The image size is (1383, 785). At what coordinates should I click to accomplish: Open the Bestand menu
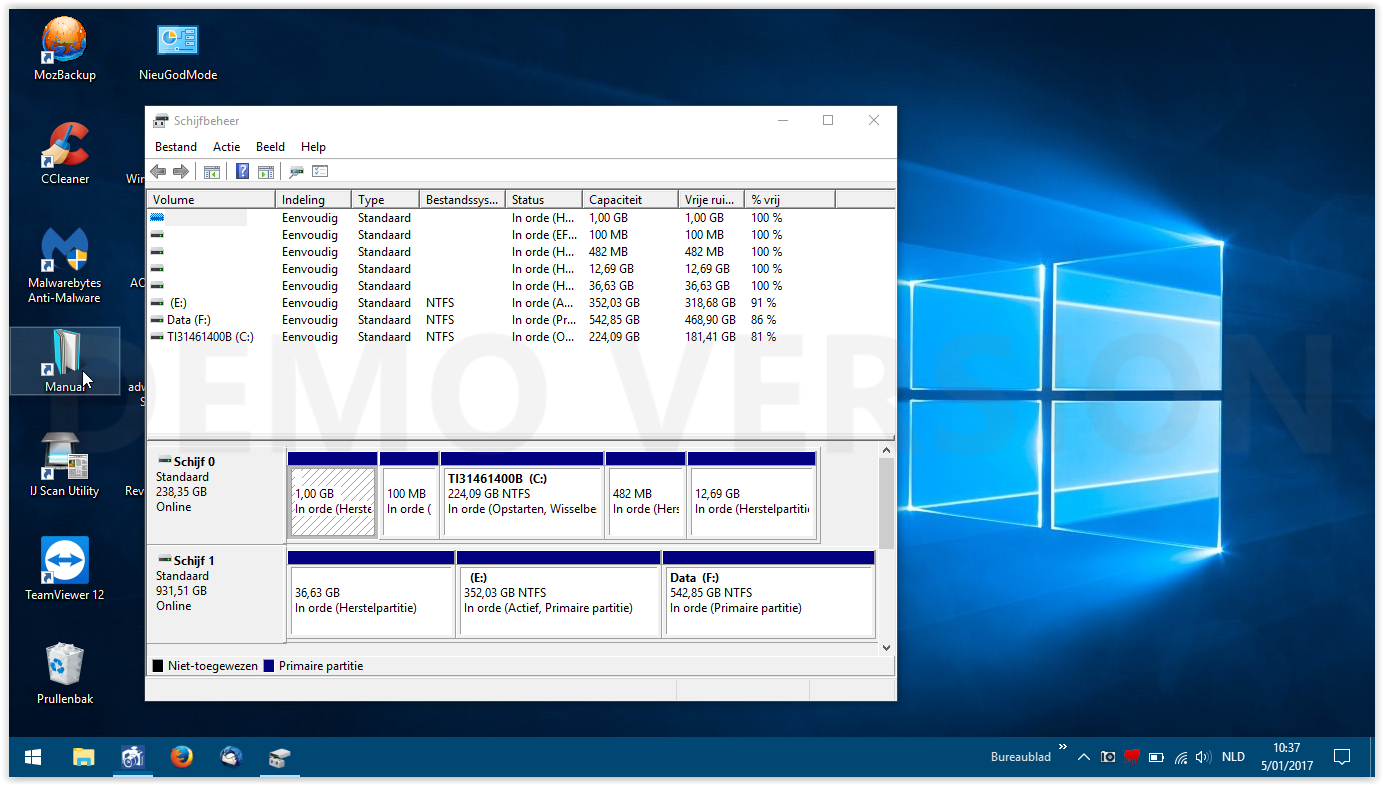point(176,147)
